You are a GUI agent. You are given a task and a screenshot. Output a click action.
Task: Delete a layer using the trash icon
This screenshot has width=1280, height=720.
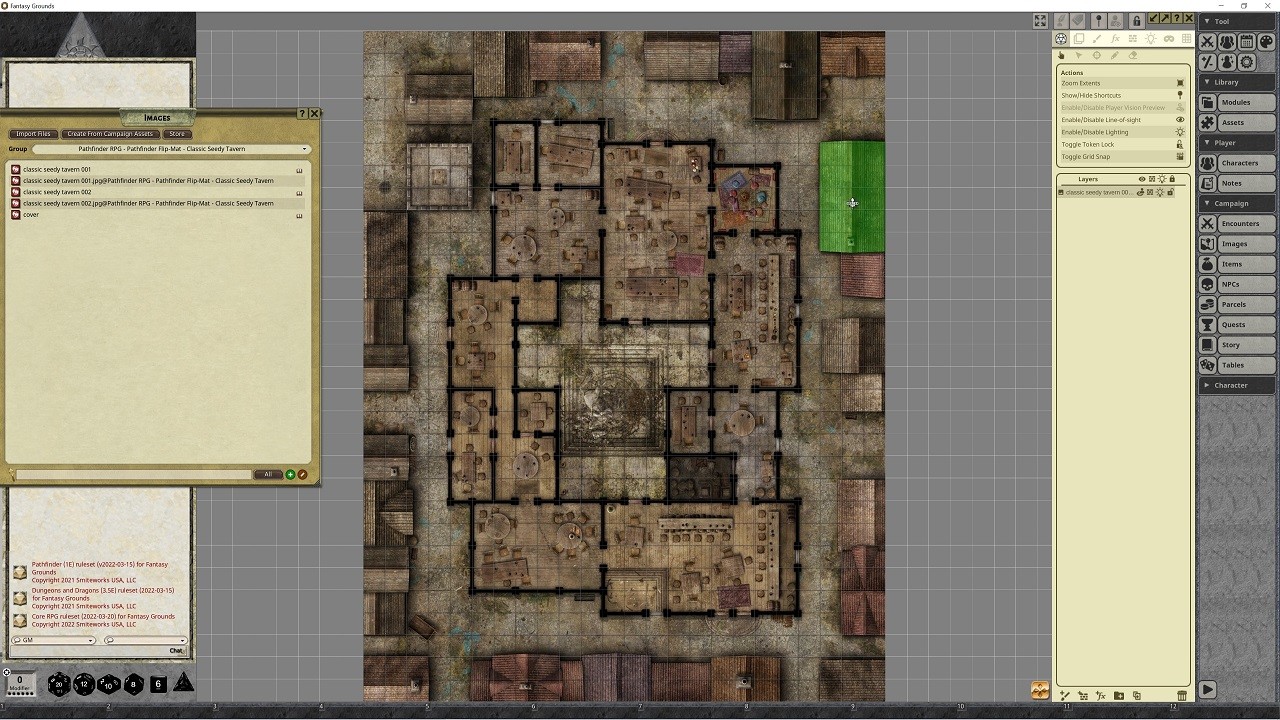(1182, 695)
